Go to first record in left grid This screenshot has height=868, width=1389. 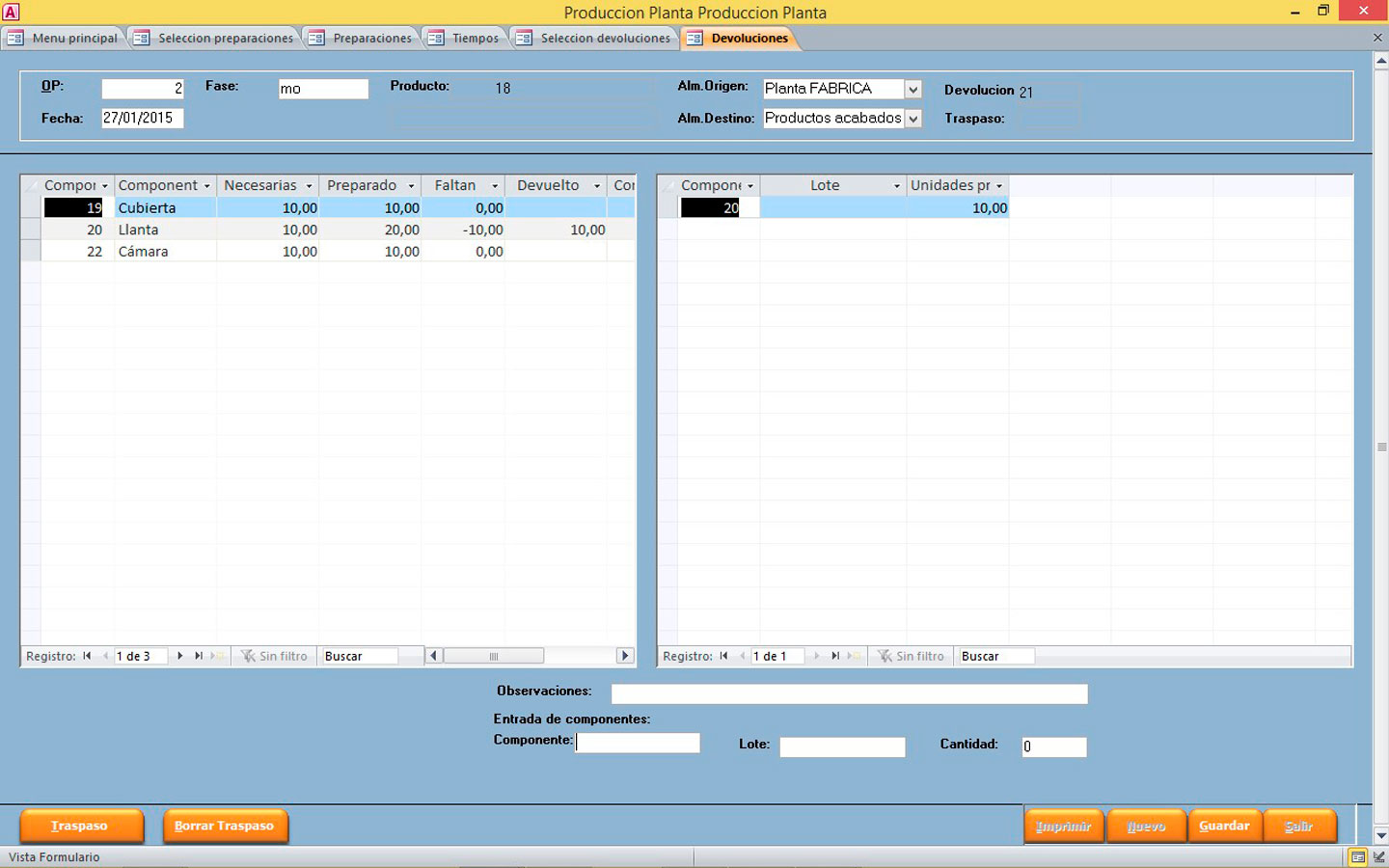pos(87,656)
